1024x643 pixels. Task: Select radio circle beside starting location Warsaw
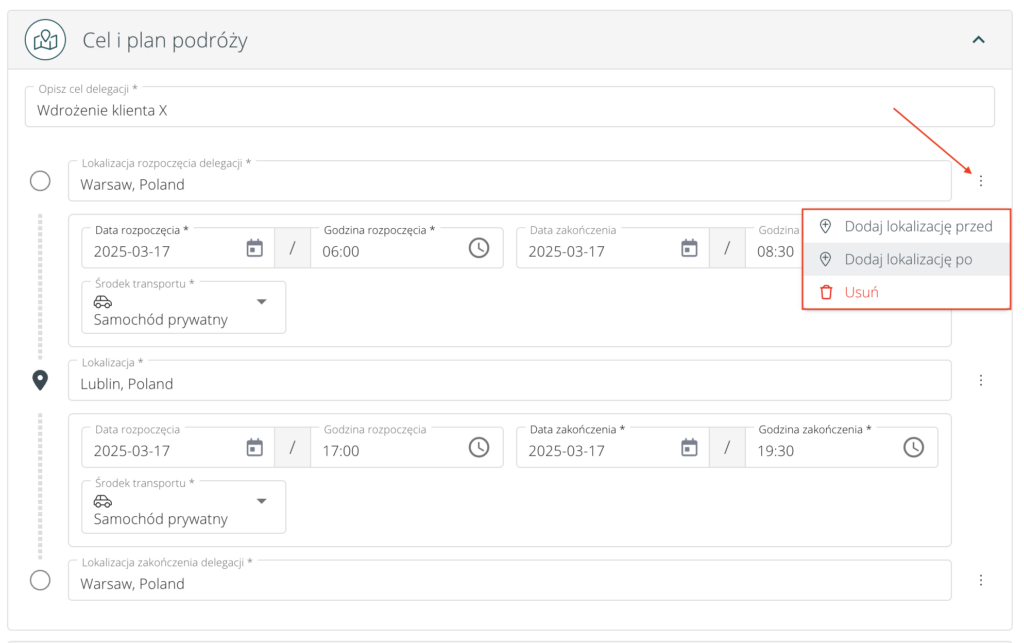[x=40, y=181]
